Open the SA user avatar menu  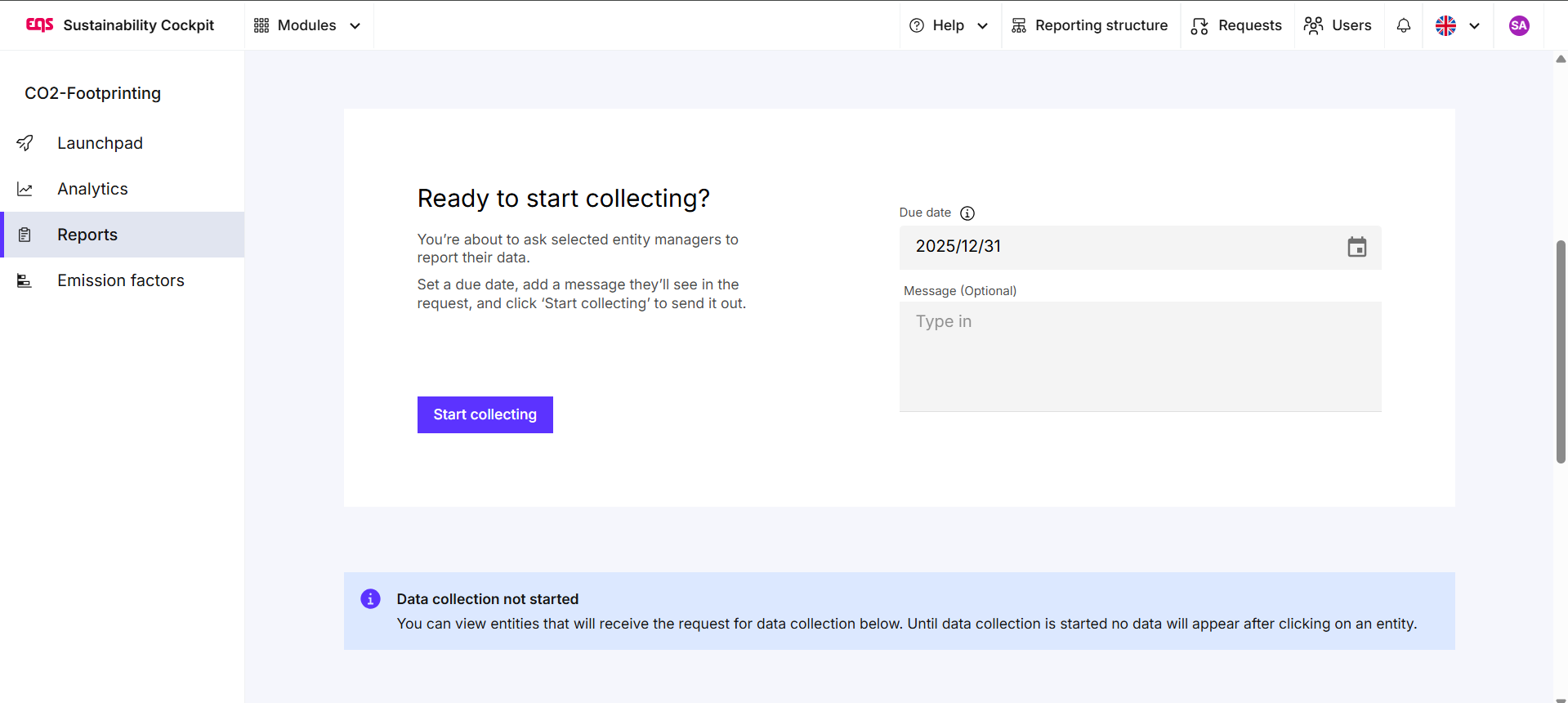[x=1519, y=25]
